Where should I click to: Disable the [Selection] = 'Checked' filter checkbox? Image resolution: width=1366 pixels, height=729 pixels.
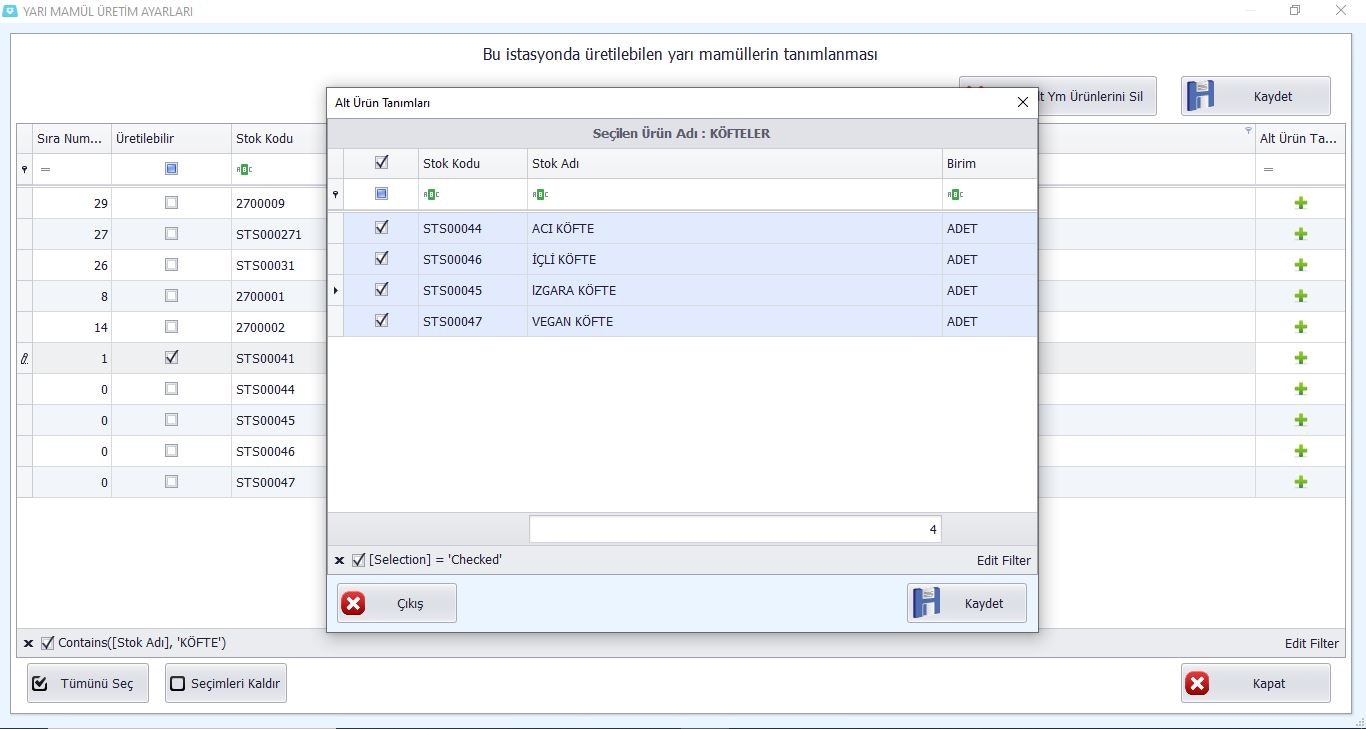359,560
